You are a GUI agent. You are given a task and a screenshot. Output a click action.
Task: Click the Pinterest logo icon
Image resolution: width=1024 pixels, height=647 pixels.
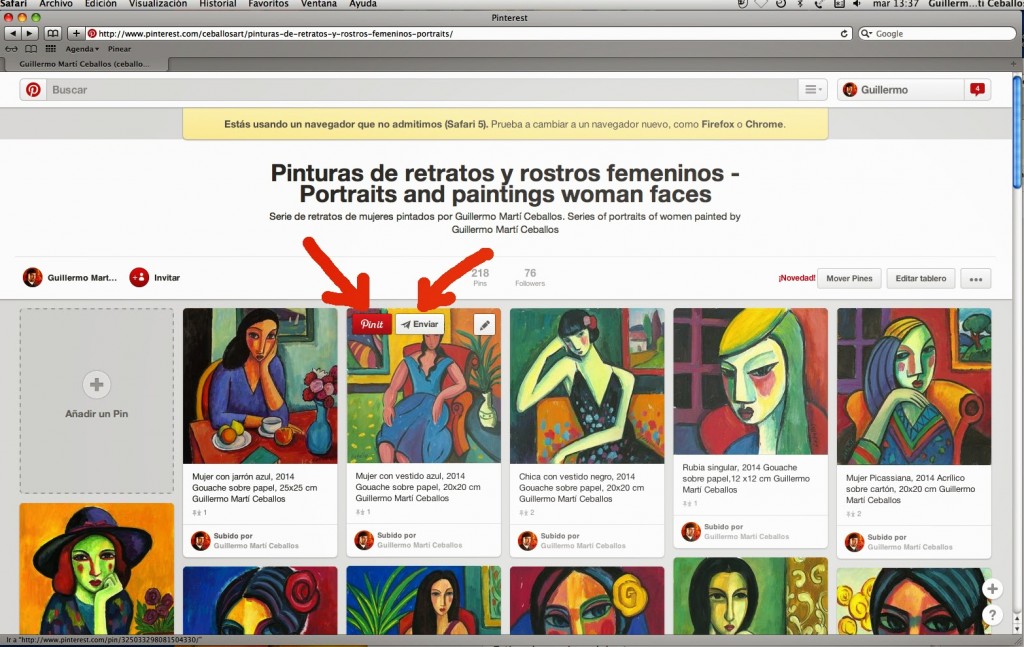33,90
